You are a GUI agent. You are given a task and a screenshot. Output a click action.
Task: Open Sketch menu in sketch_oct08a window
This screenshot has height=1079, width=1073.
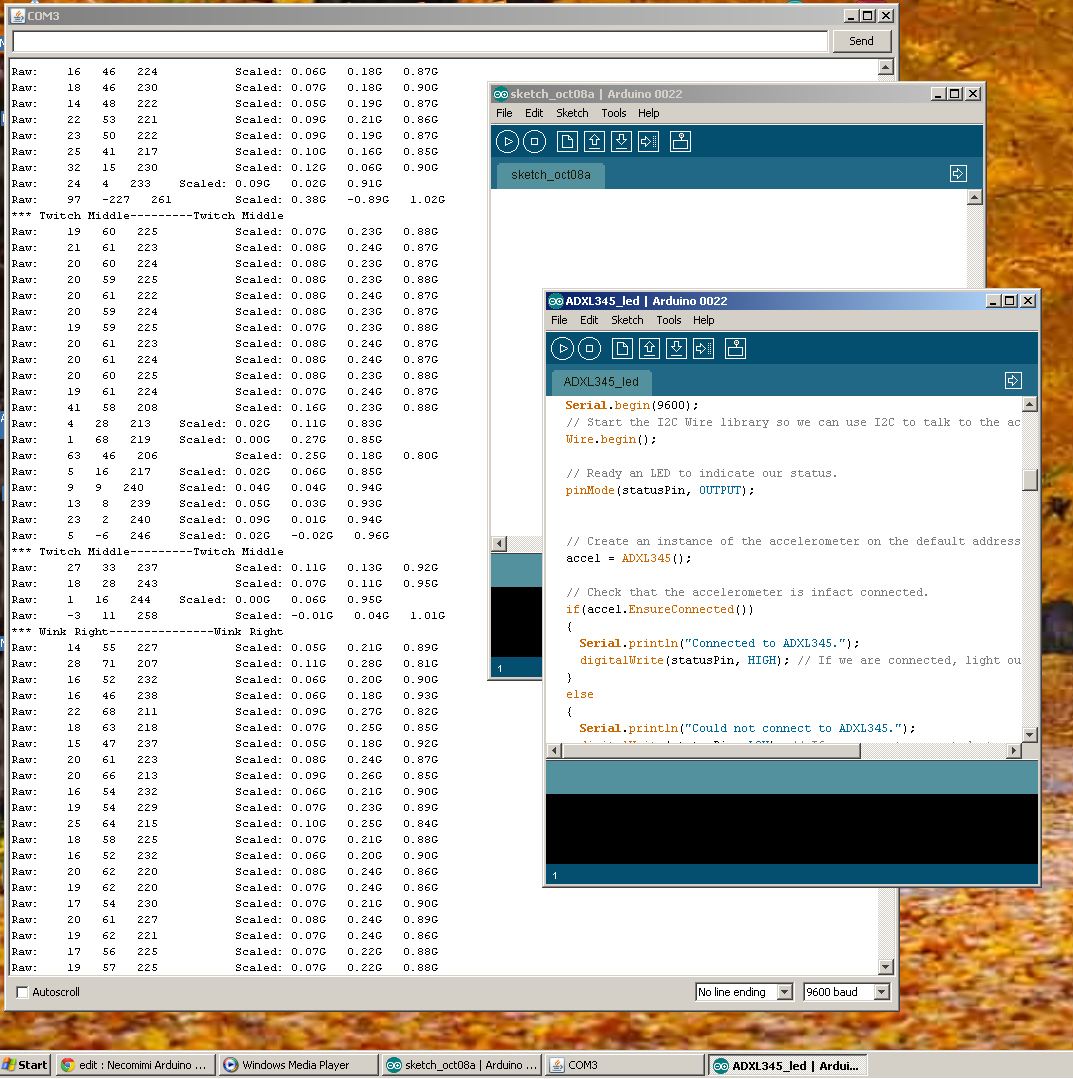point(572,113)
